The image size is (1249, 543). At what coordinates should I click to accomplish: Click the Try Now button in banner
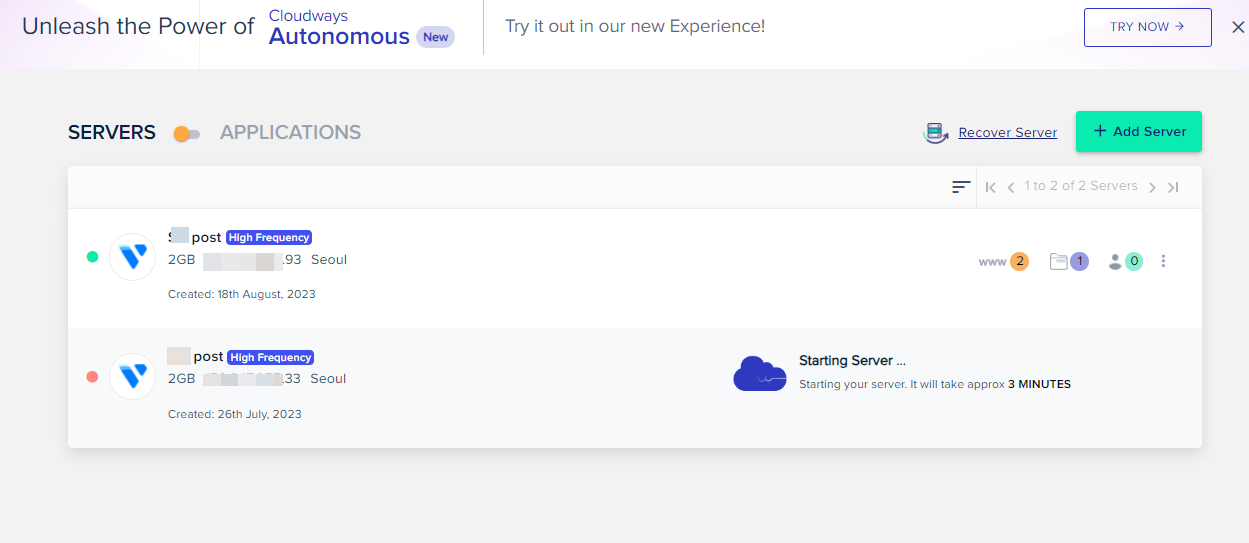pos(1147,27)
